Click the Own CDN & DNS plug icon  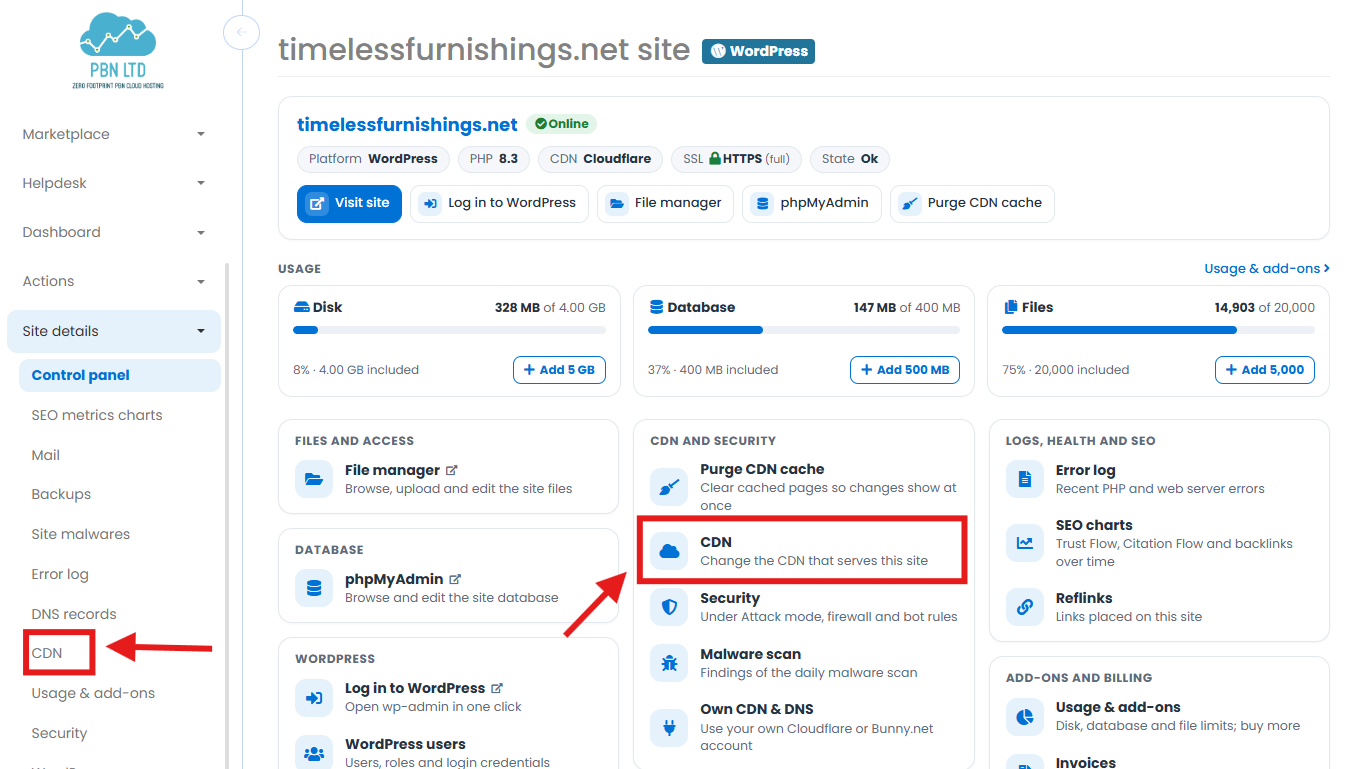click(669, 728)
